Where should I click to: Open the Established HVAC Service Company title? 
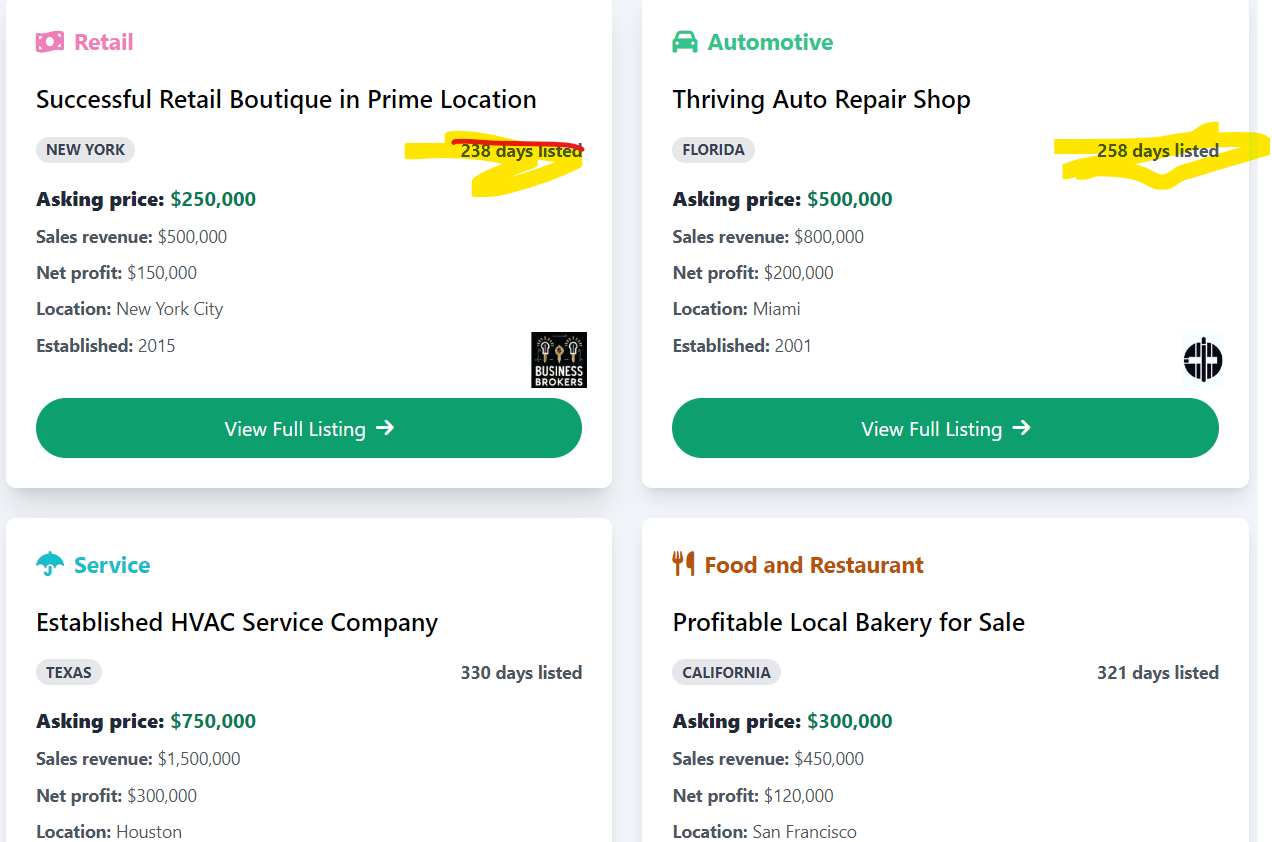(x=237, y=622)
